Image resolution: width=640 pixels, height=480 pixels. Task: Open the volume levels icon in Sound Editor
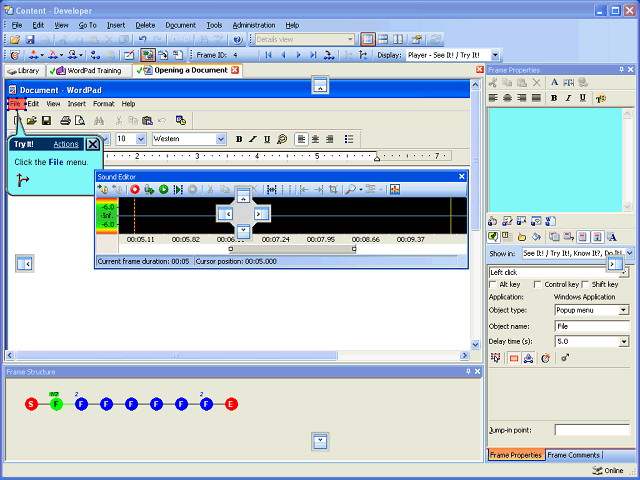tap(395, 189)
